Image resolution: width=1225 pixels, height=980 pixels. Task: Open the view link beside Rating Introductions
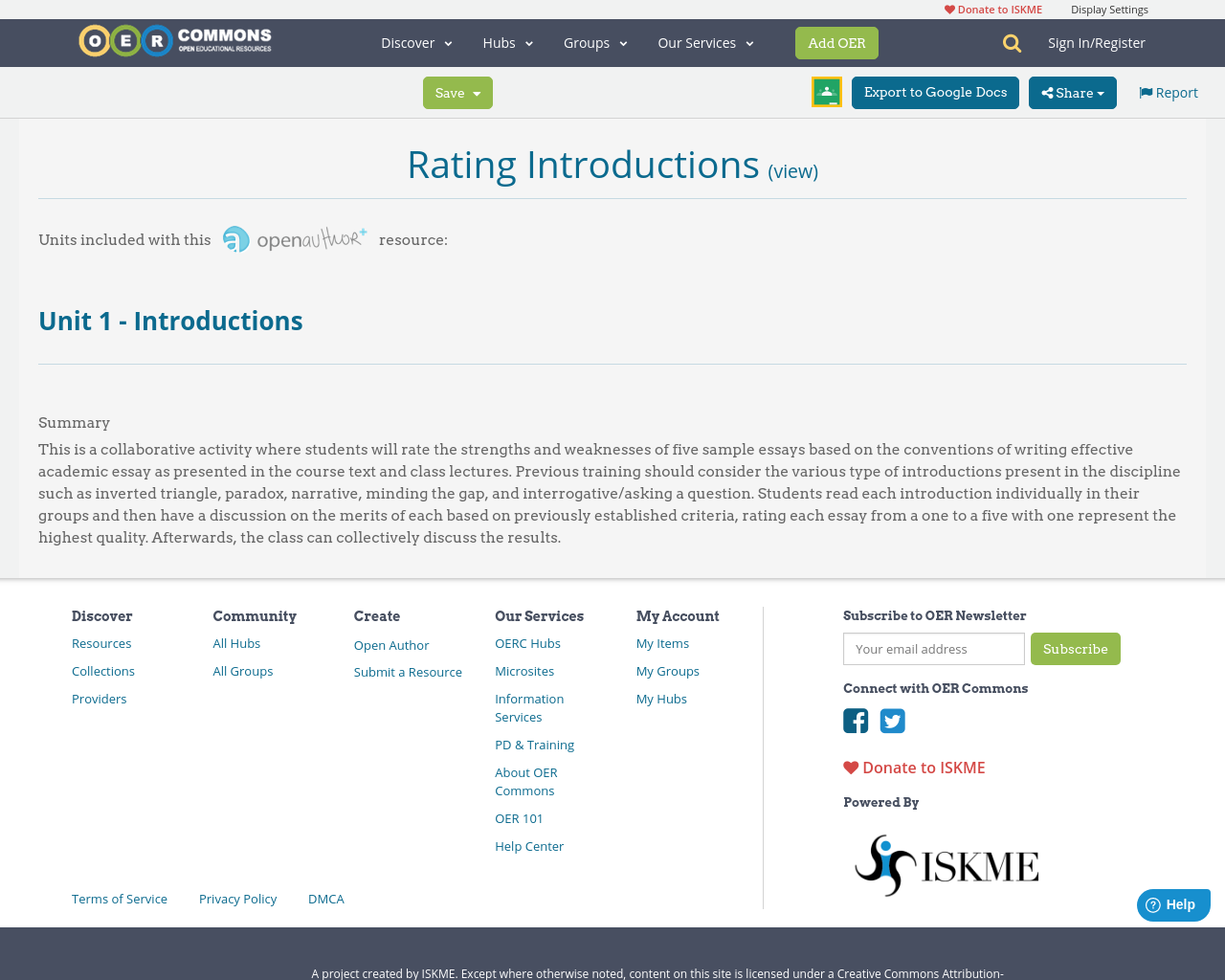tap(792, 169)
